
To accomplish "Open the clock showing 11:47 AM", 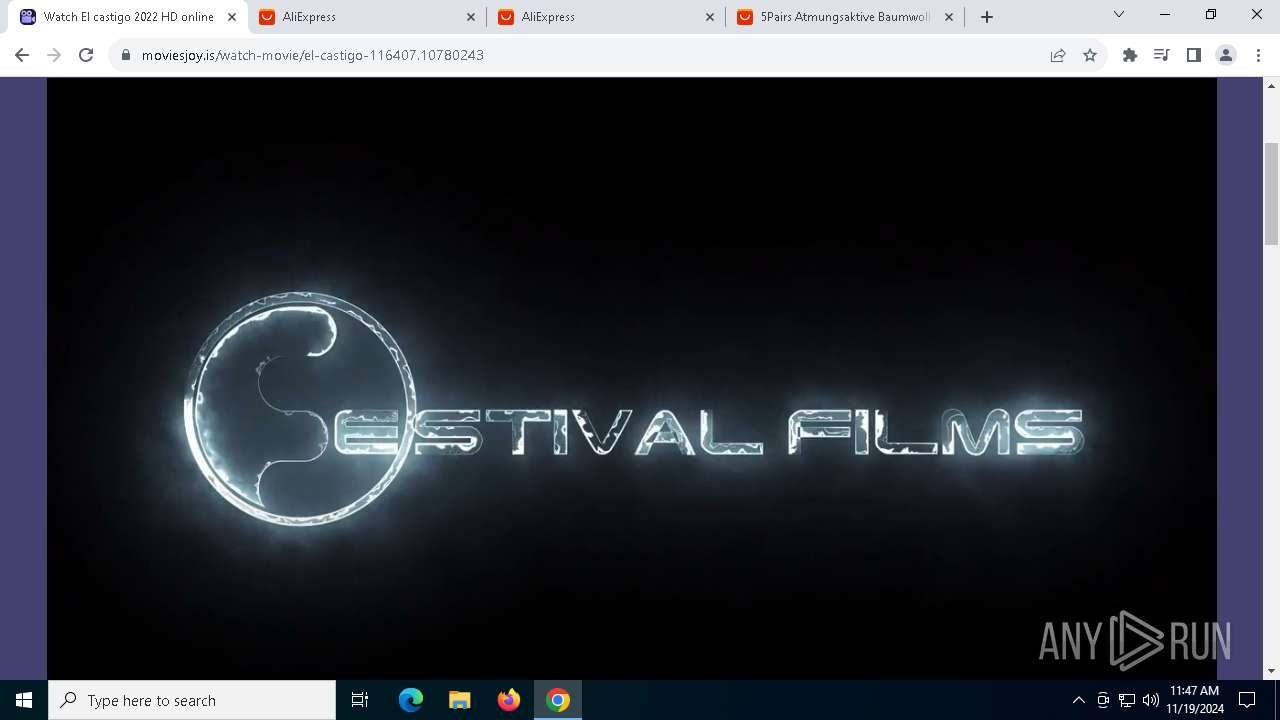I will tap(1193, 700).
